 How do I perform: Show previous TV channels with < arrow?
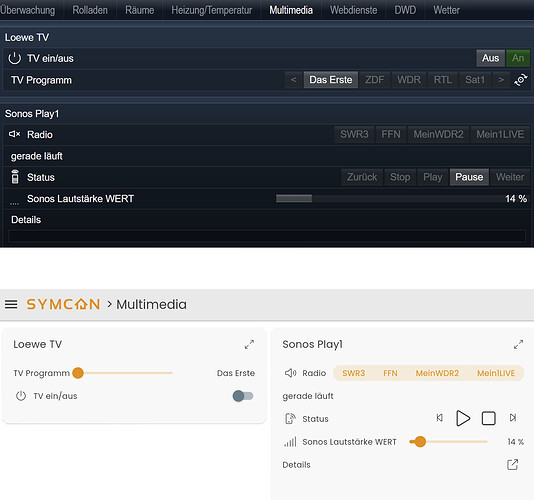tap(294, 80)
